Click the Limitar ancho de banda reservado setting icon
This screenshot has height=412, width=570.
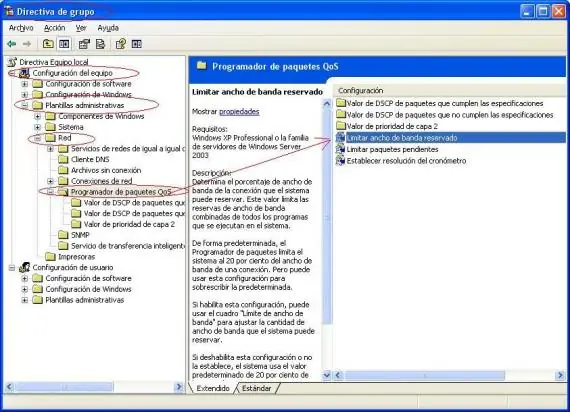[x=340, y=137]
